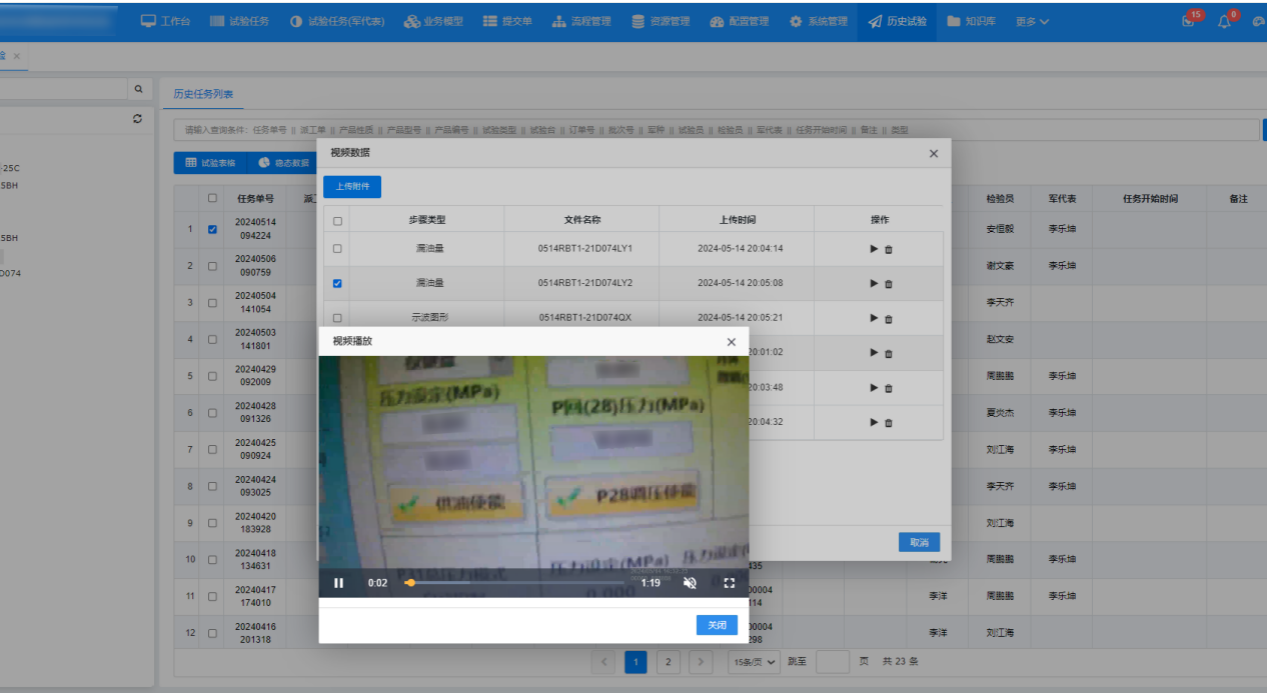
Task: Check task 20240504 141054 checkbox
Action: (x=212, y=302)
